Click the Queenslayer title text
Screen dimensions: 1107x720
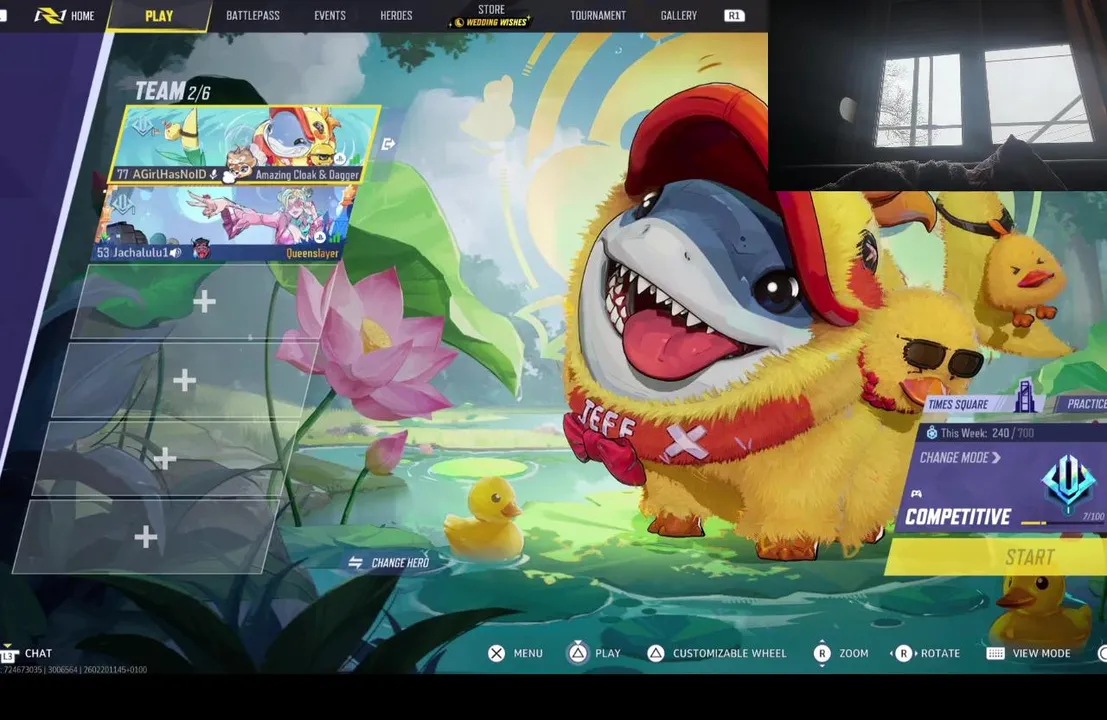click(x=312, y=253)
